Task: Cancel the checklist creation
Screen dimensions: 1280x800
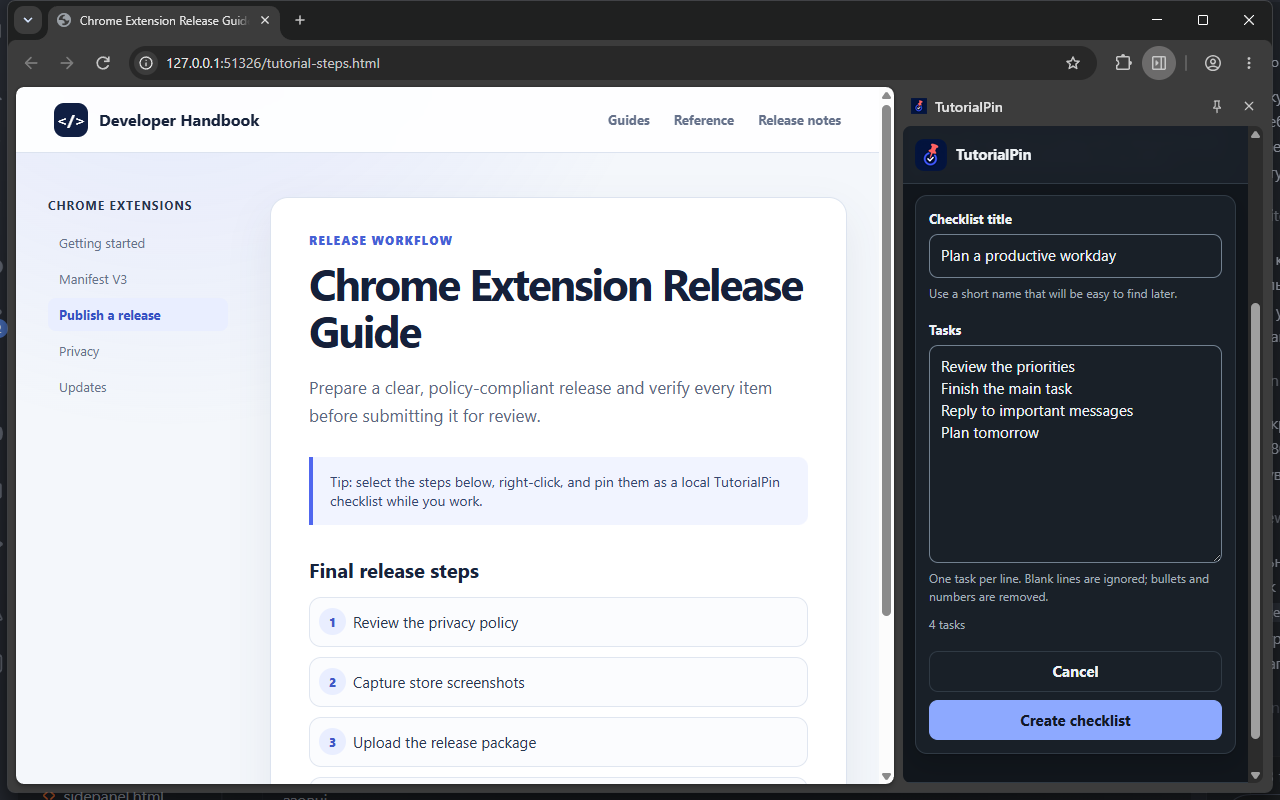Action: (1075, 672)
